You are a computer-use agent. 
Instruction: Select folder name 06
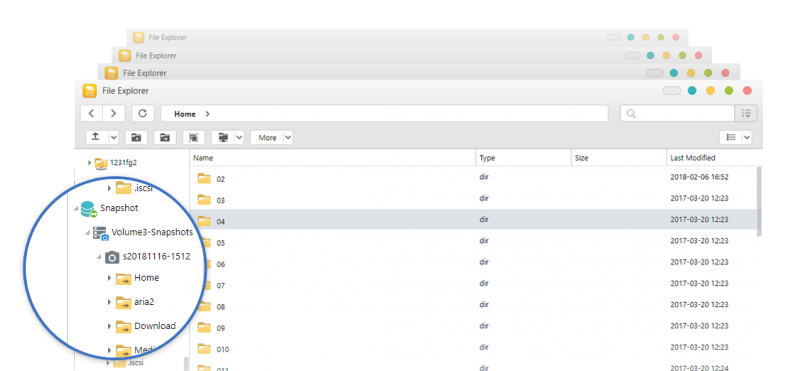(220, 265)
